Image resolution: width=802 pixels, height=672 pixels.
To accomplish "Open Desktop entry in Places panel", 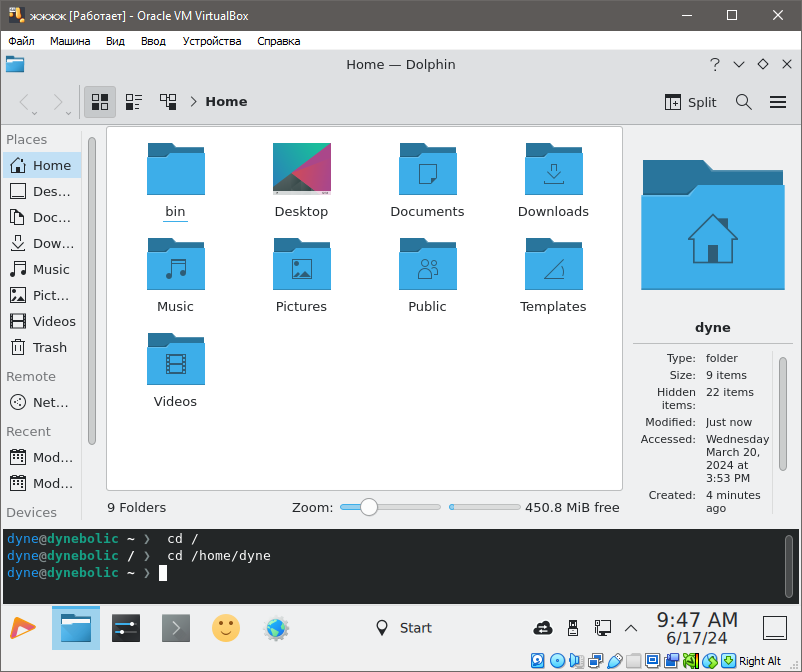I will [x=42, y=191].
